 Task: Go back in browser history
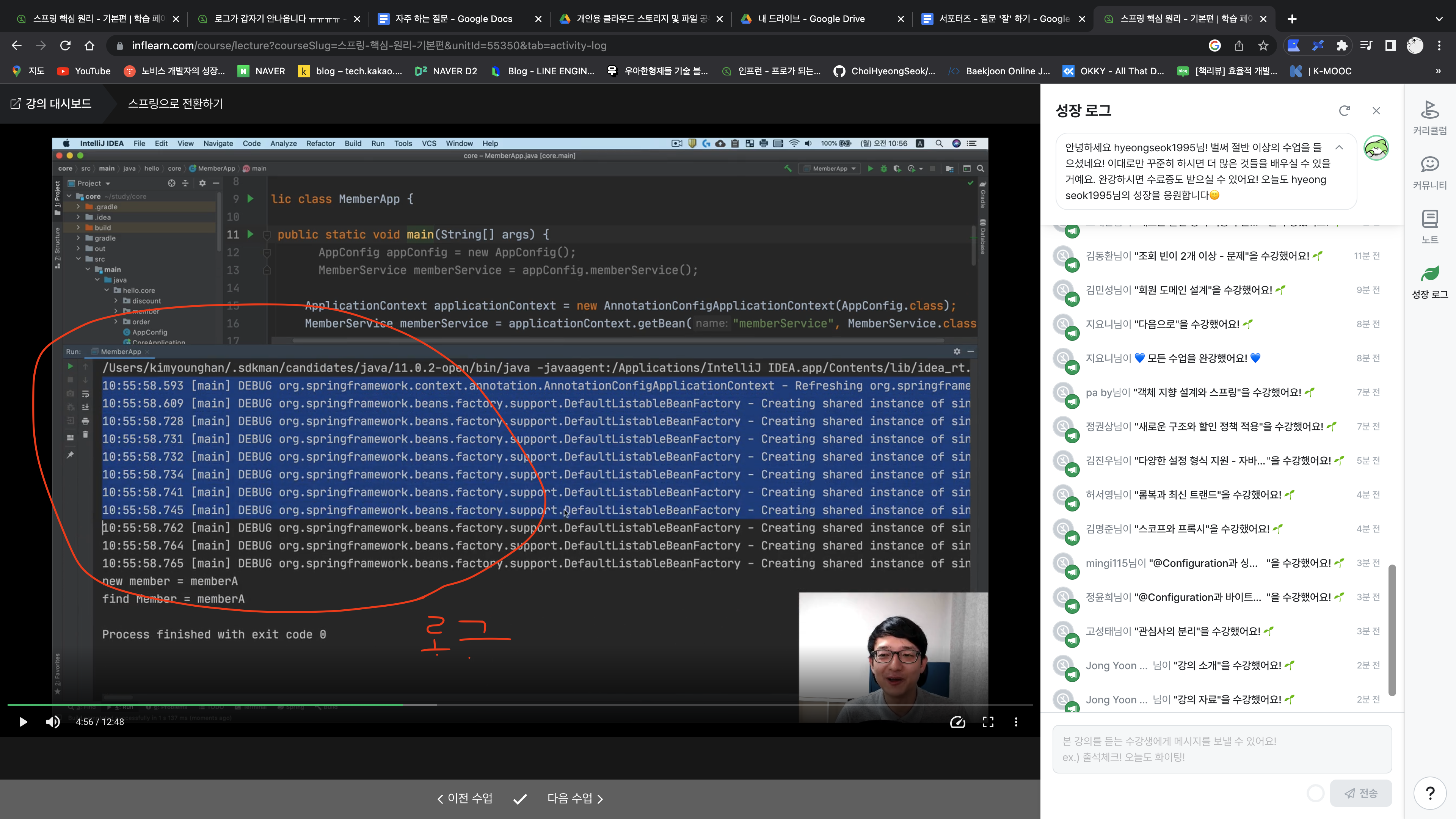(17, 46)
